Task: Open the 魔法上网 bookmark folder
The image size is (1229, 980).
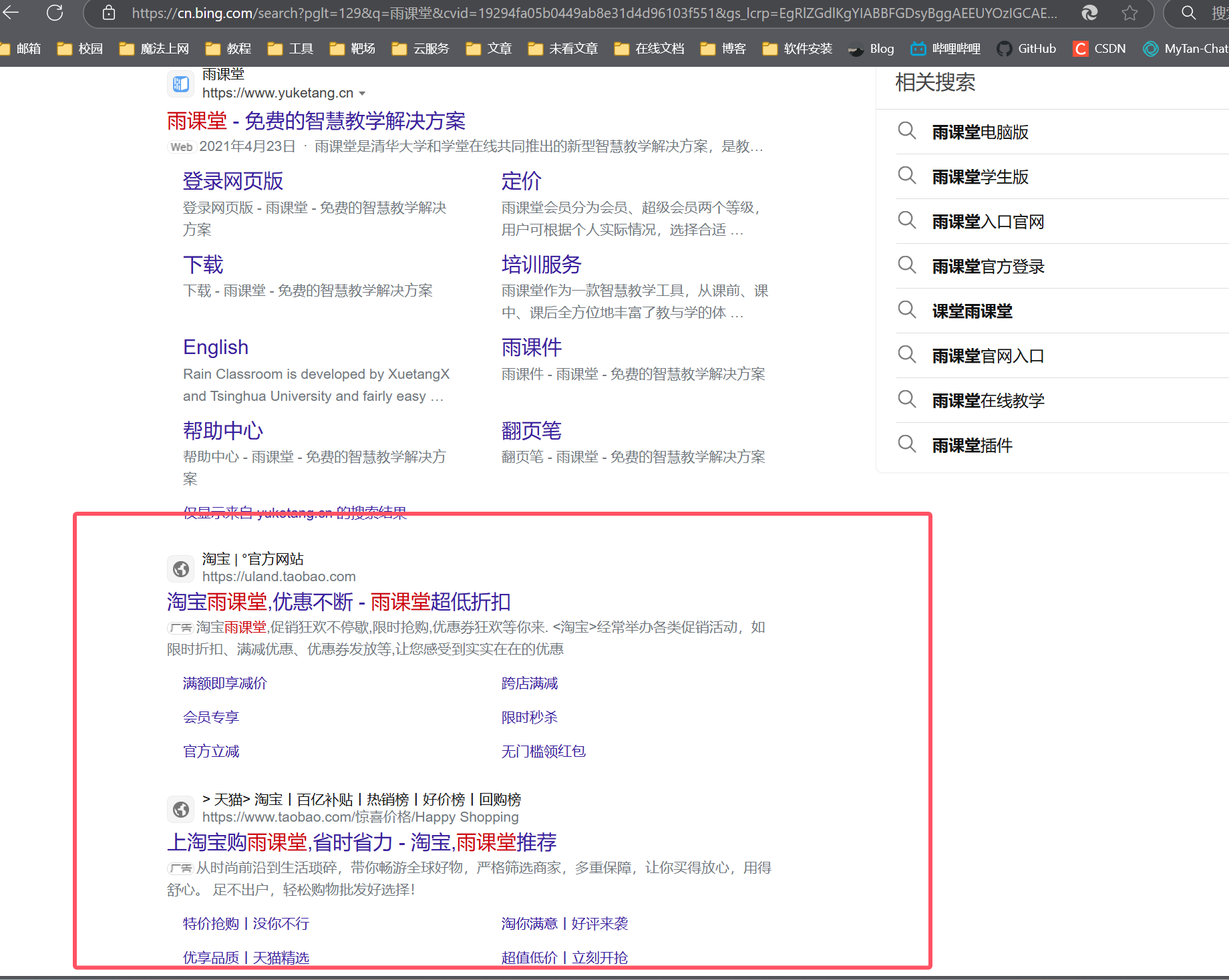Action: coord(154,48)
